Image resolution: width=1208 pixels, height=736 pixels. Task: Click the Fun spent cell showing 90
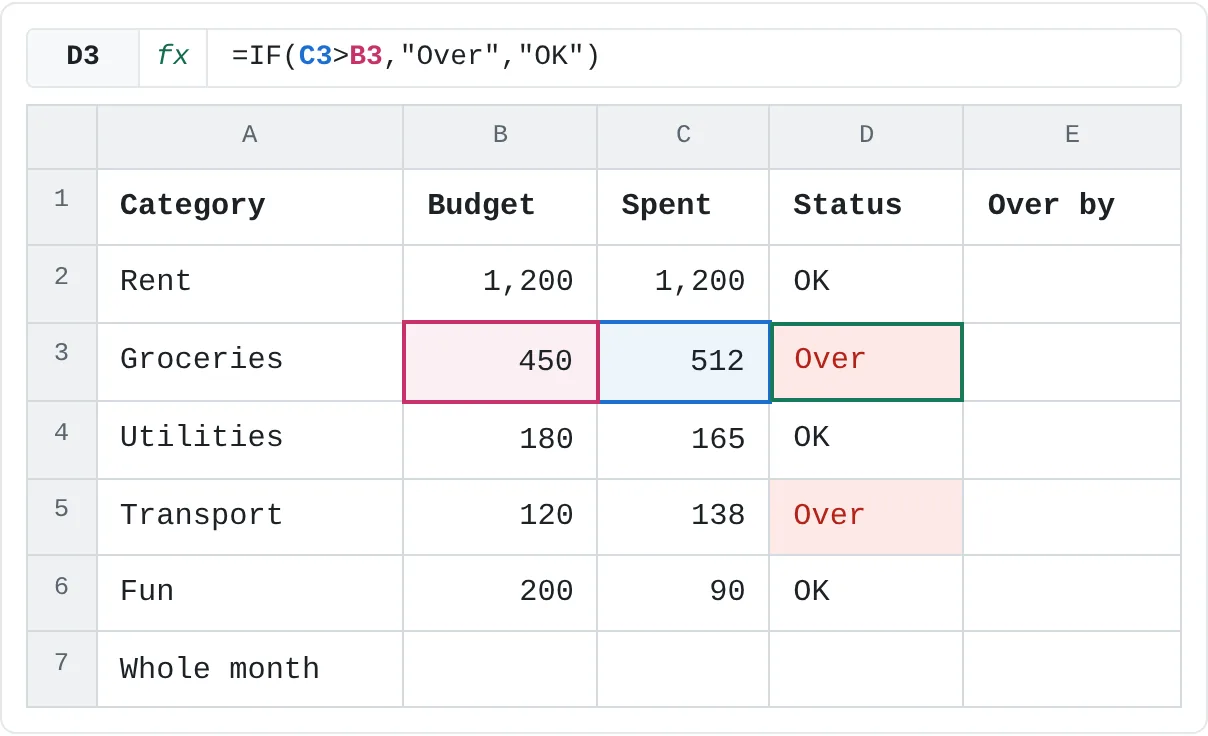click(x=683, y=592)
